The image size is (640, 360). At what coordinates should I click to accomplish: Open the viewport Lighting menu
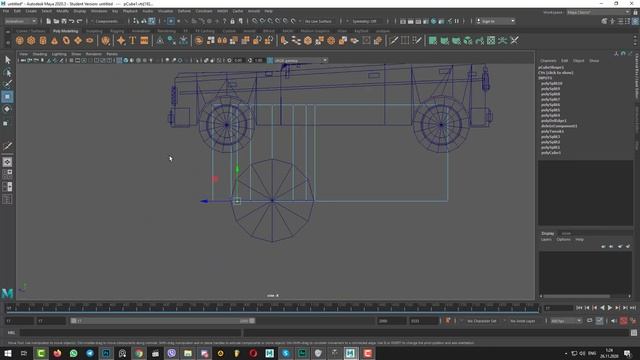click(59, 54)
